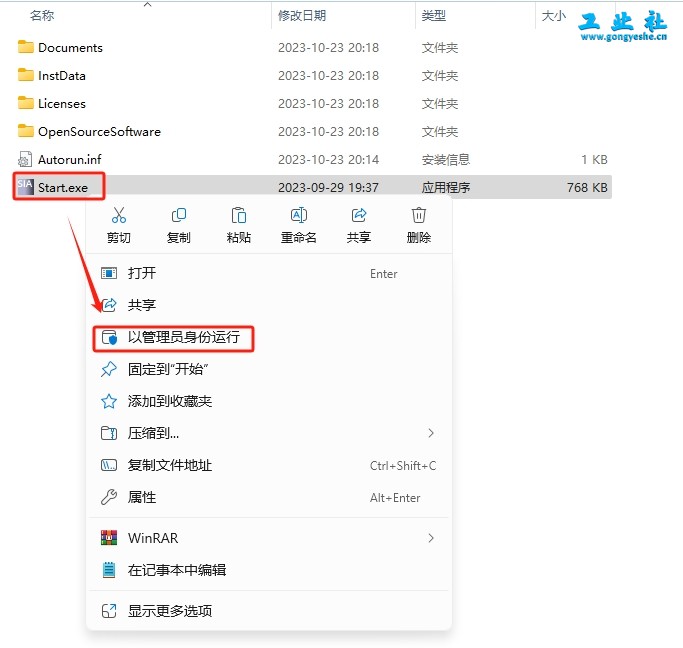Select the Documents folder name

[x=70, y=47]
